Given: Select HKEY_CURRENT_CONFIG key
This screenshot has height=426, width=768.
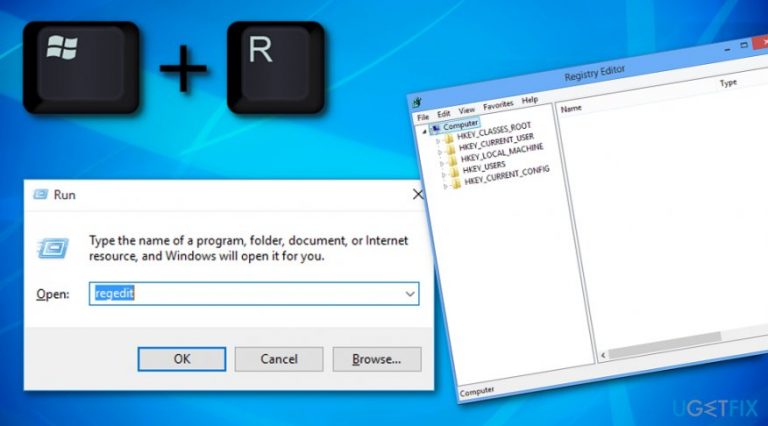Looking at the screenshot, I should [x=507, y=175].
